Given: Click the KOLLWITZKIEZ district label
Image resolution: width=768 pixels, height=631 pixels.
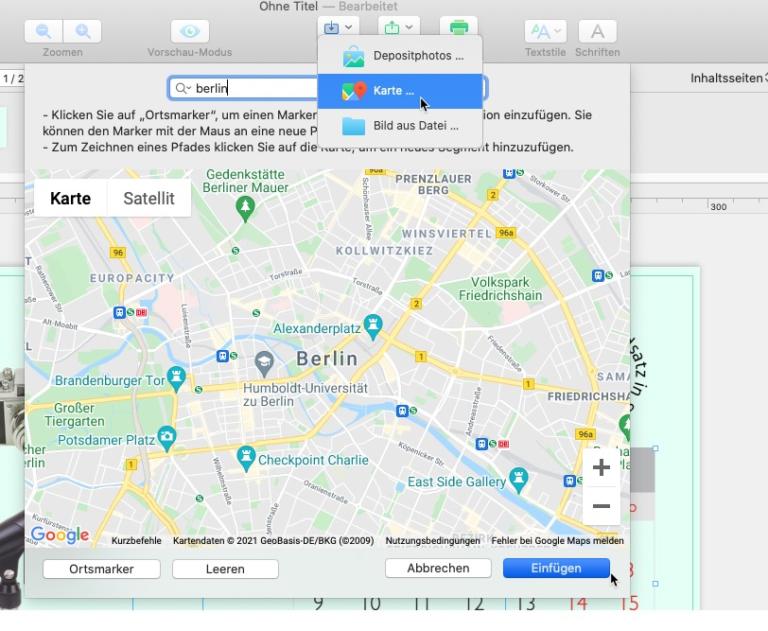Looking at the screenshot, I should (x=384, y=251).
